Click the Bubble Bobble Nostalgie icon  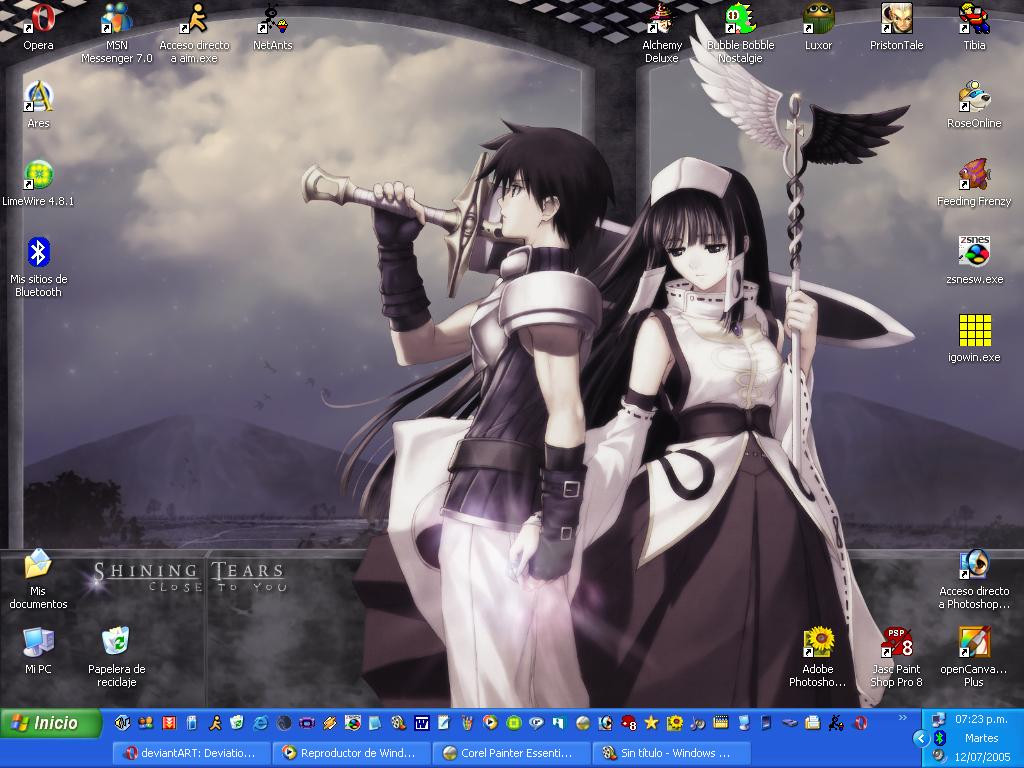(740, 33)
